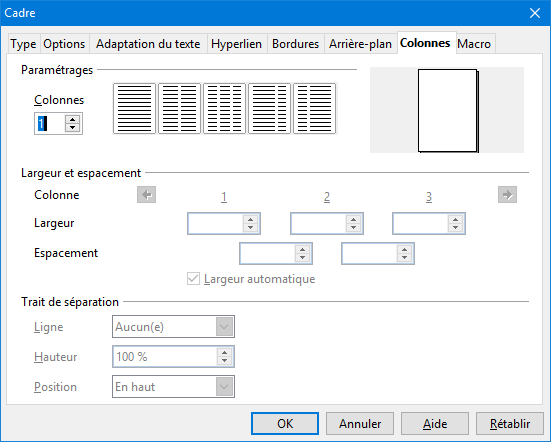Click the Colonnes number input field

[x=50, y=124]
